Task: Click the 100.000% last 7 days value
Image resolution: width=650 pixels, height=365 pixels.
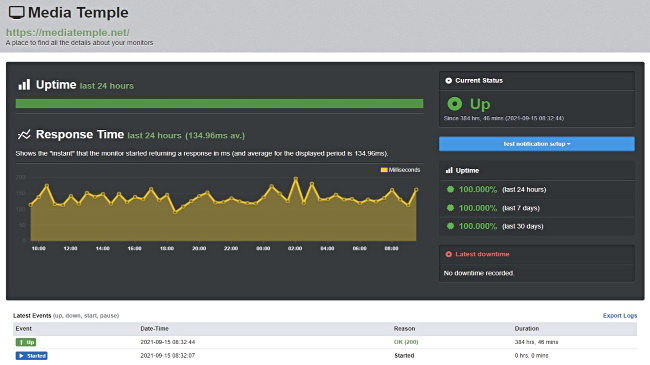Action: (x=478, y=208)
